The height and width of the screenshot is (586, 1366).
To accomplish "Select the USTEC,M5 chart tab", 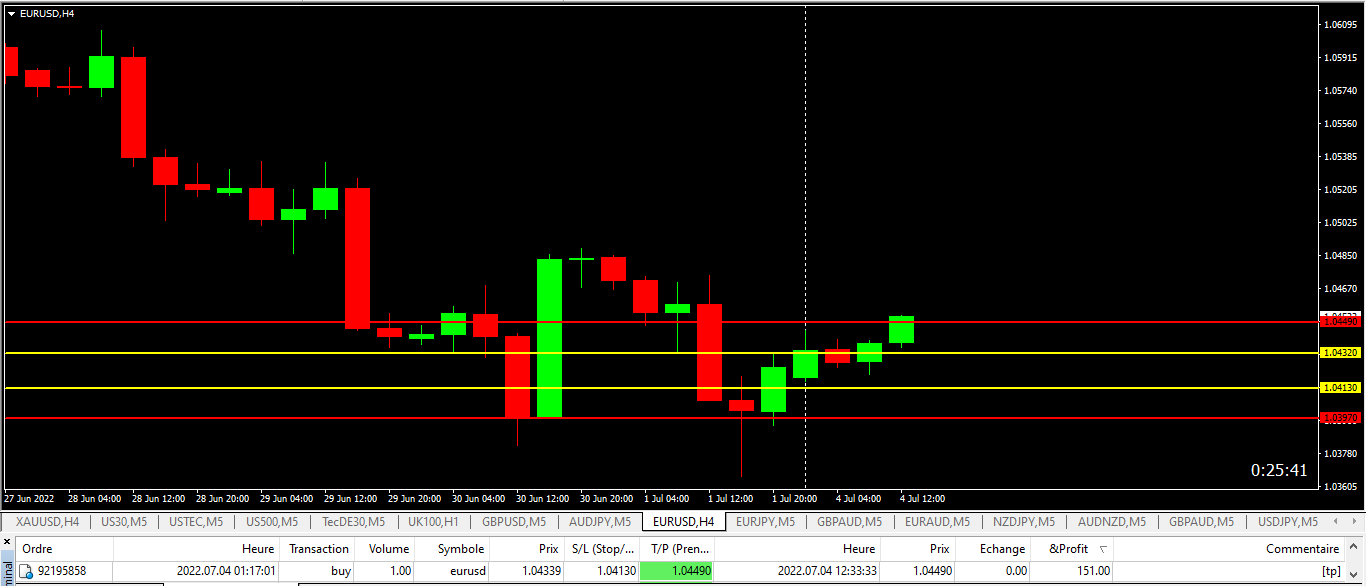I will click(196, 522).
